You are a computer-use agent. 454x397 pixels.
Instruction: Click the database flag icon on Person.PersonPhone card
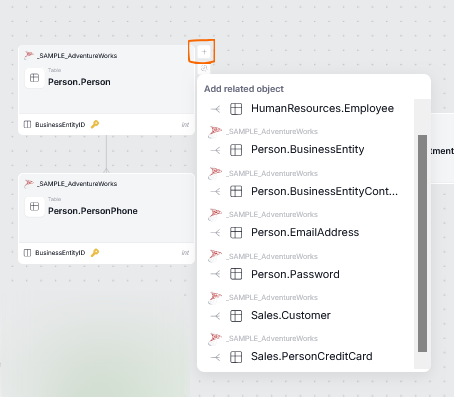29,183
